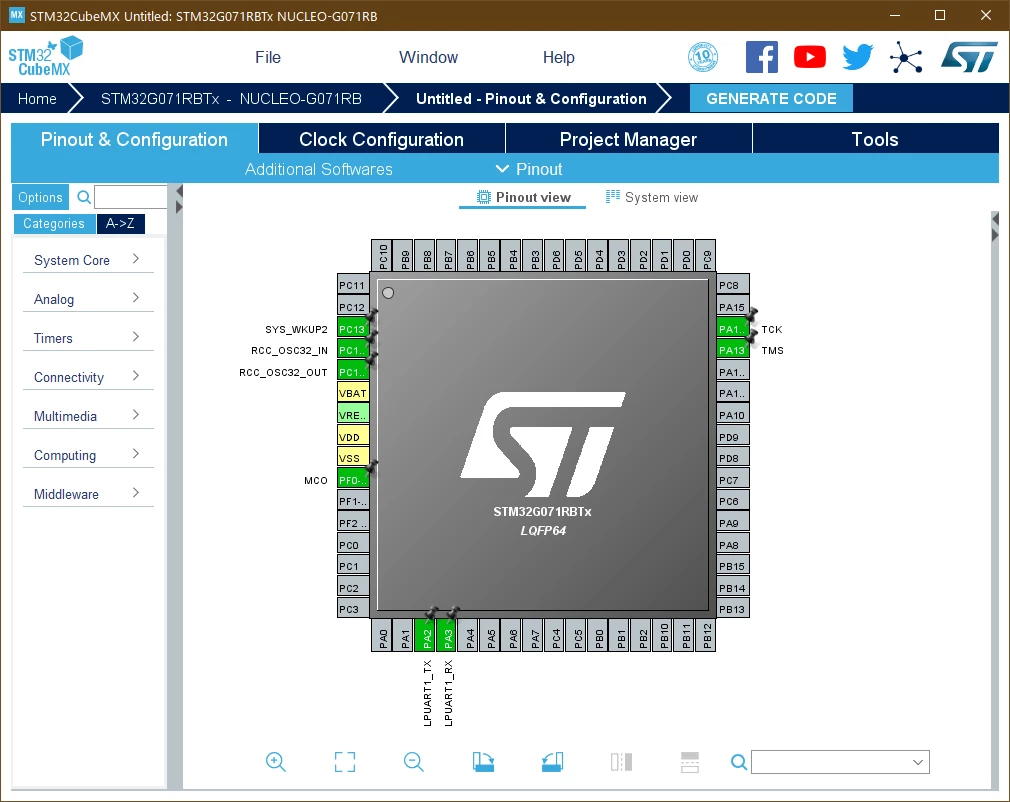
Task: Select the PF0 MCO pin
Action: coord(353,480)
